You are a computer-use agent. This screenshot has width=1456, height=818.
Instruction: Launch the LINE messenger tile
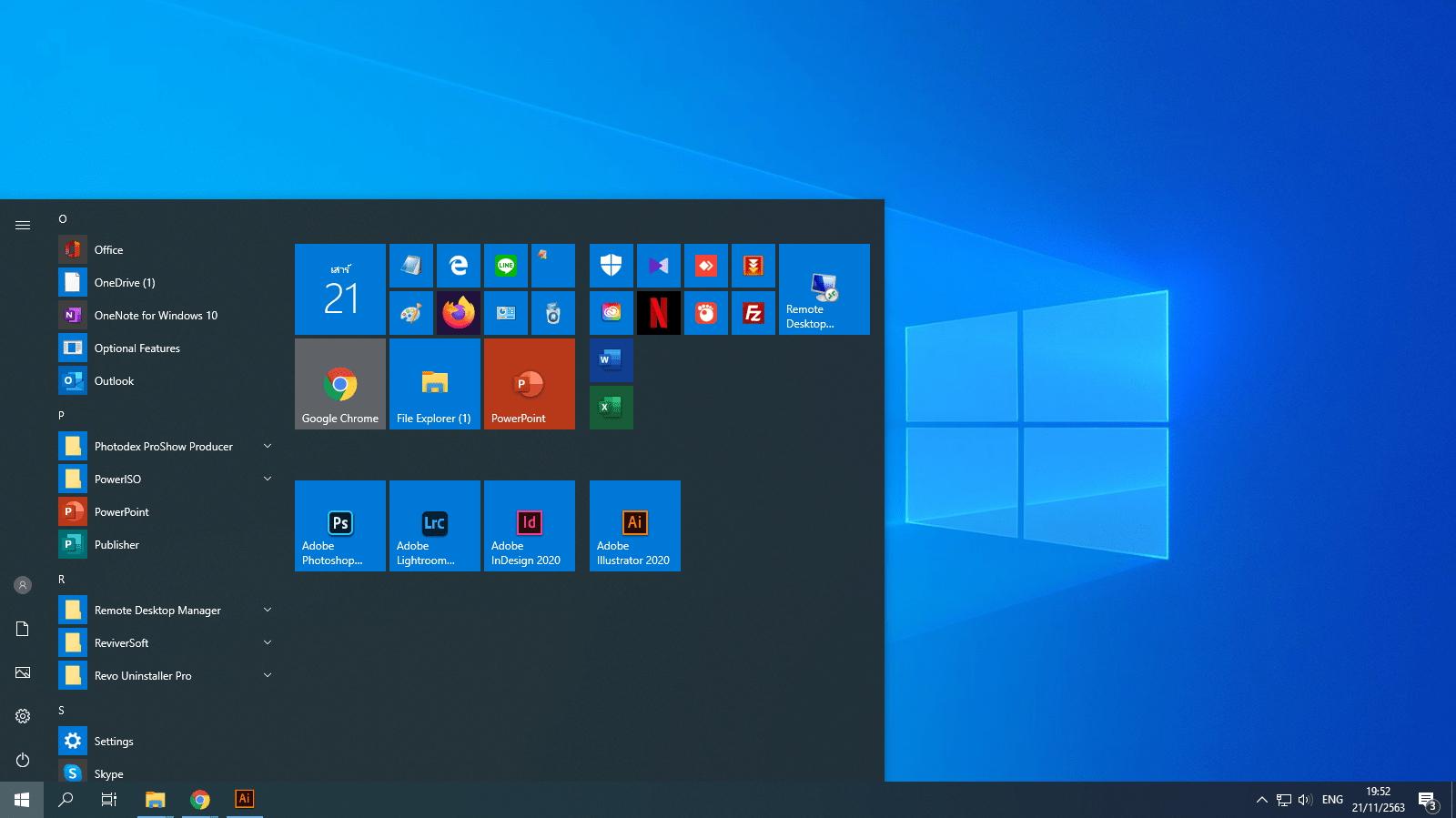tap(506, 266)
